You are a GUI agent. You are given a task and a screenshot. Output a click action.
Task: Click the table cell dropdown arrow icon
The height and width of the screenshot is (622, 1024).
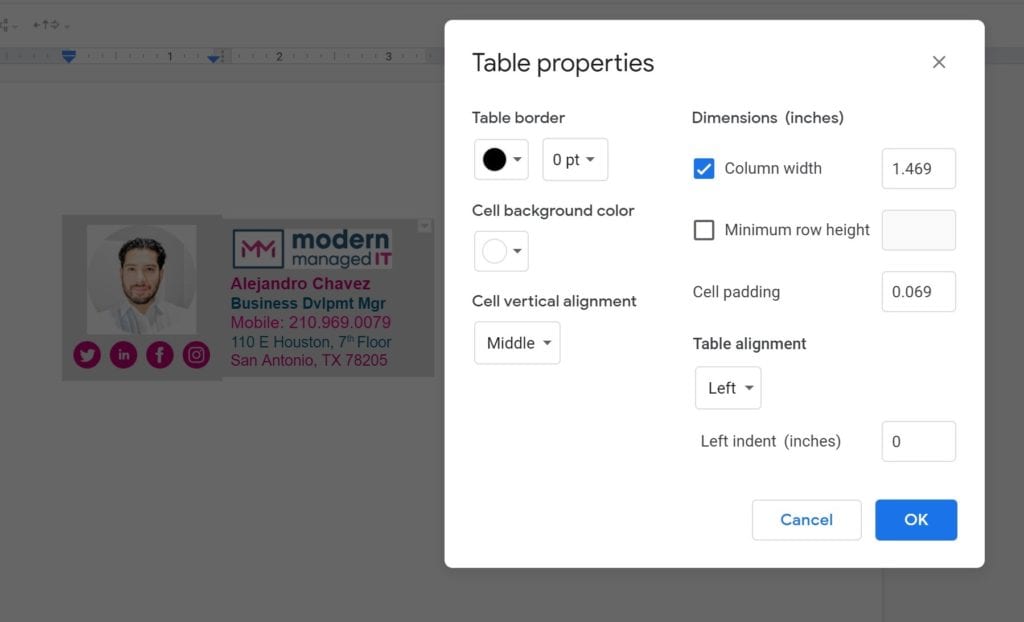point(424,226)
